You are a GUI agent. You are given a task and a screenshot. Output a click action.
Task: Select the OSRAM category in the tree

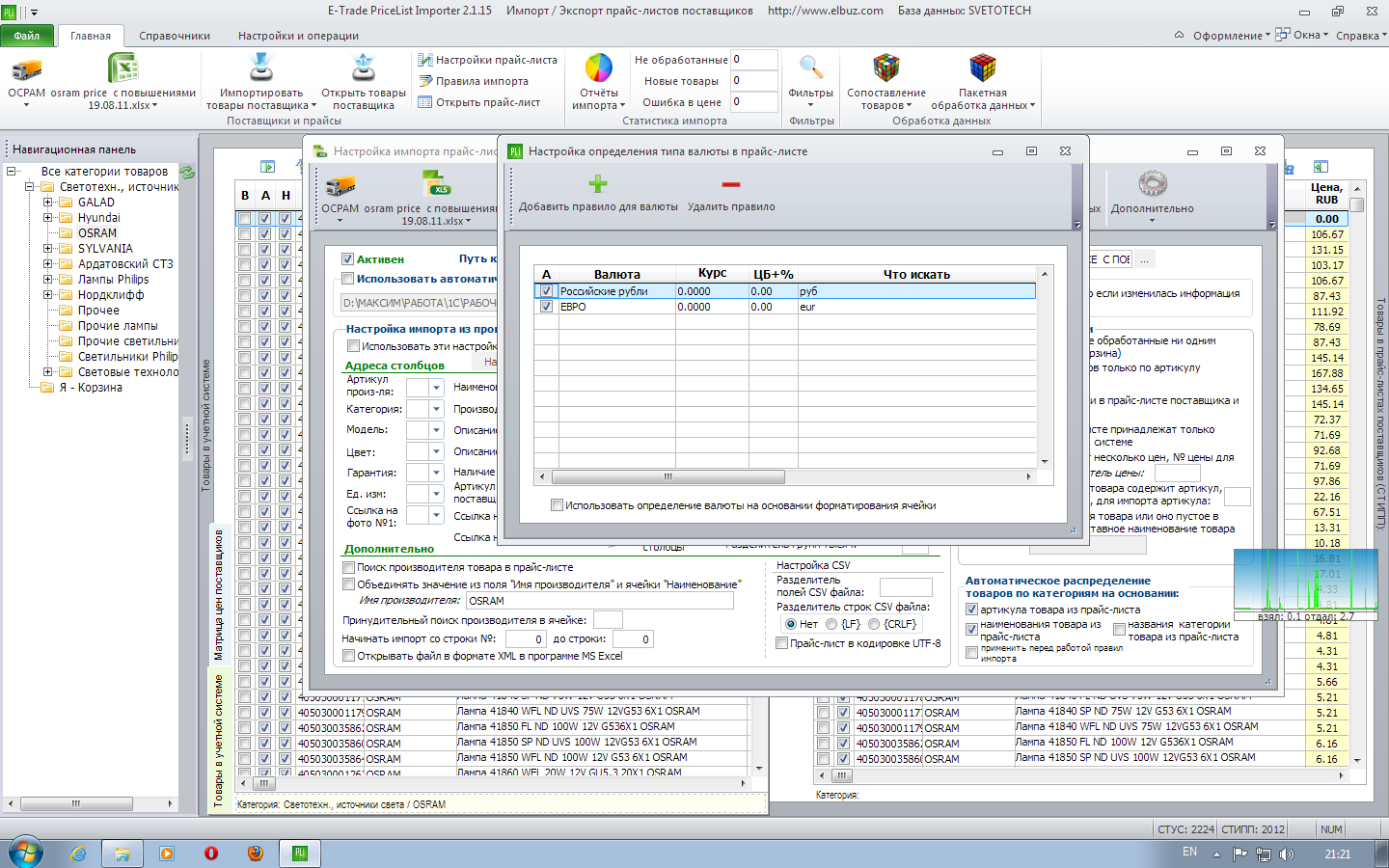click(97, 233)
